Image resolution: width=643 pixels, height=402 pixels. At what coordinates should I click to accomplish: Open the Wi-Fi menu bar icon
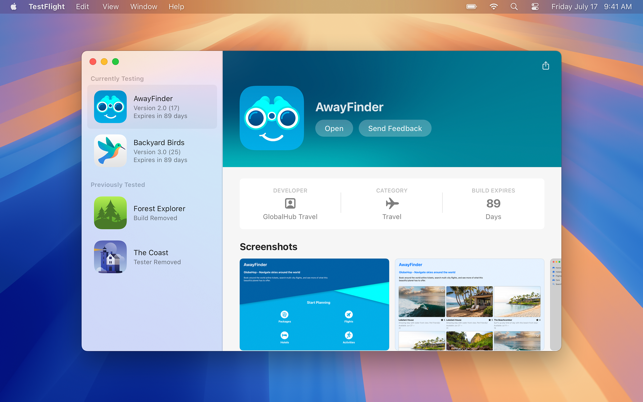pos(494,7)
